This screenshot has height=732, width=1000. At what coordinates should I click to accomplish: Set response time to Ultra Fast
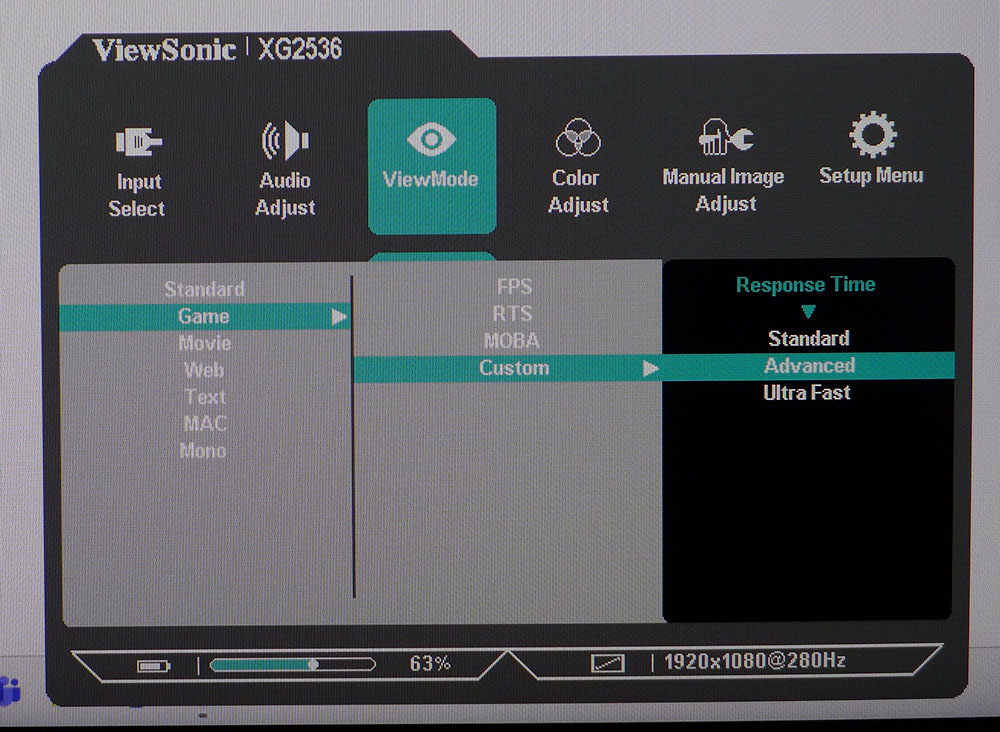(807, 392)
